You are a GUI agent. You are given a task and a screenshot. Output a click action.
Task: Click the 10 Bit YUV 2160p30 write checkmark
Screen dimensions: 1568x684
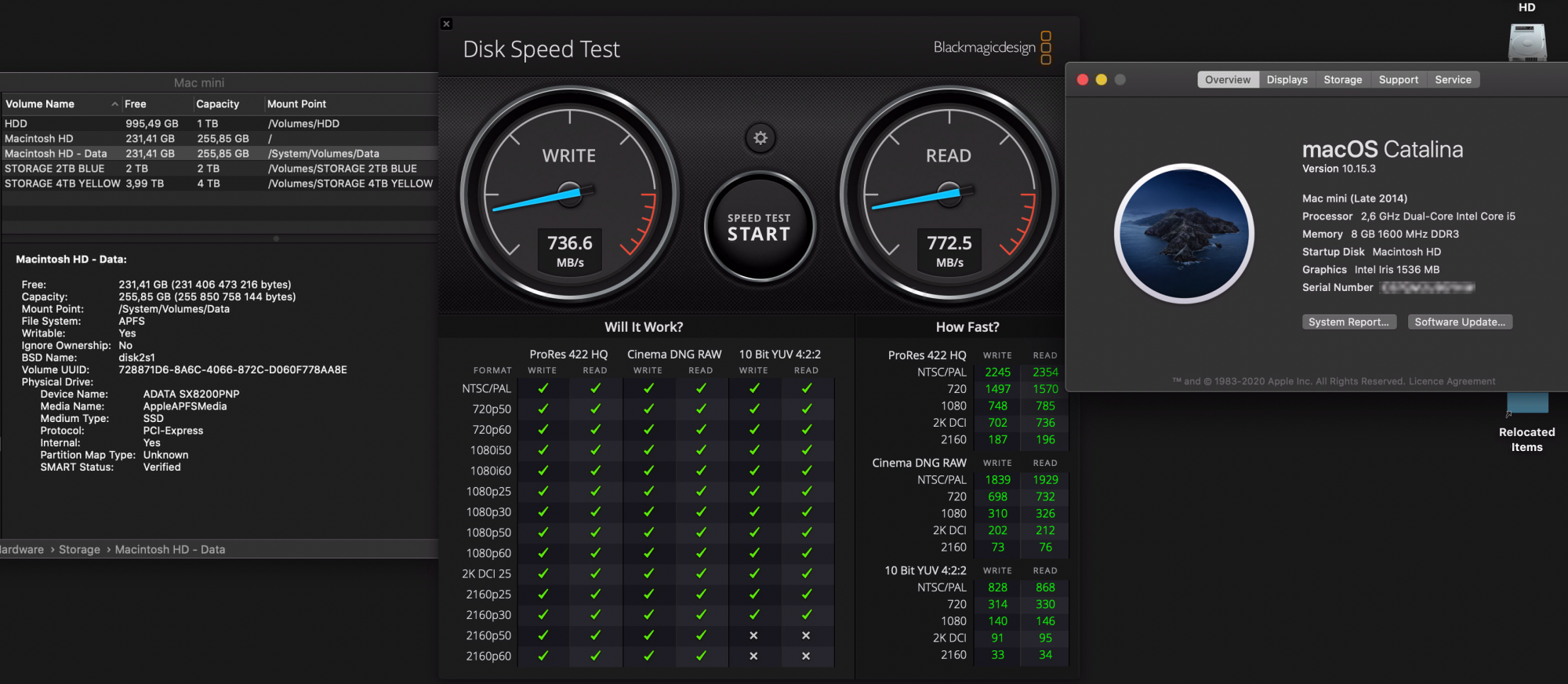(753, 615)
